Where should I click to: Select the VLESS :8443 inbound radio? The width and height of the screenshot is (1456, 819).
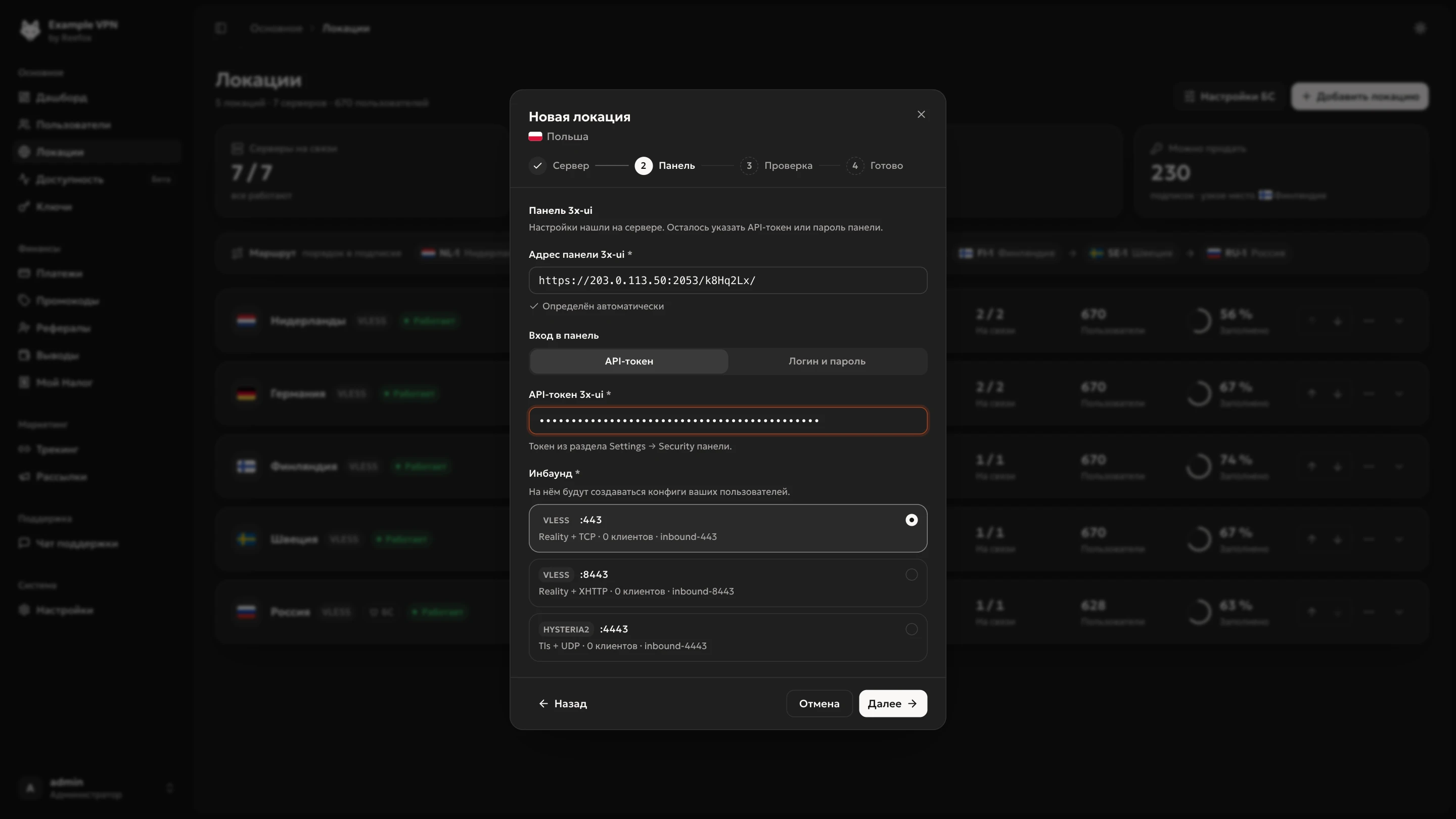tap(911, 574)
